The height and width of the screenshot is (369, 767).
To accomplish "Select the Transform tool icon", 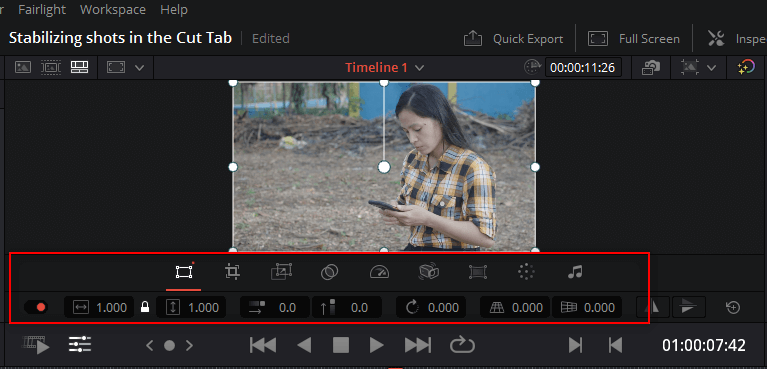I will tap(183, 272).
